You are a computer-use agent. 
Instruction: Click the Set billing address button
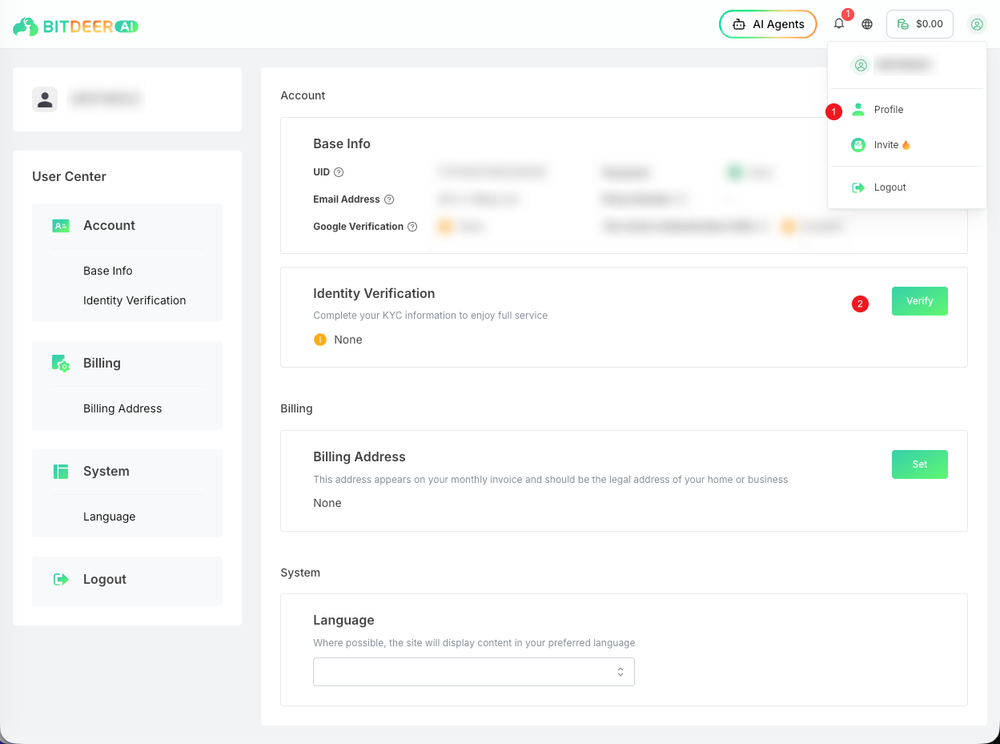coord(920,464)
